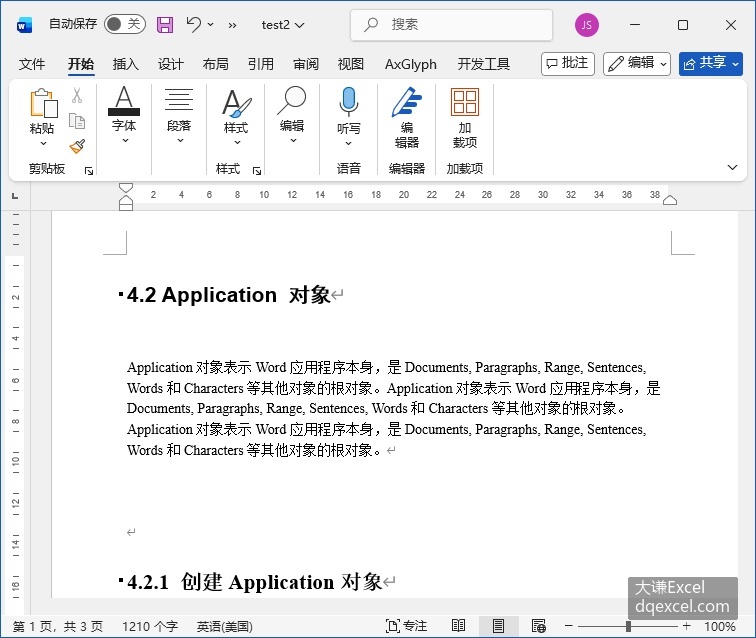
Task: Enable 专注 focus mode
Action: click(x=406, y=626)
